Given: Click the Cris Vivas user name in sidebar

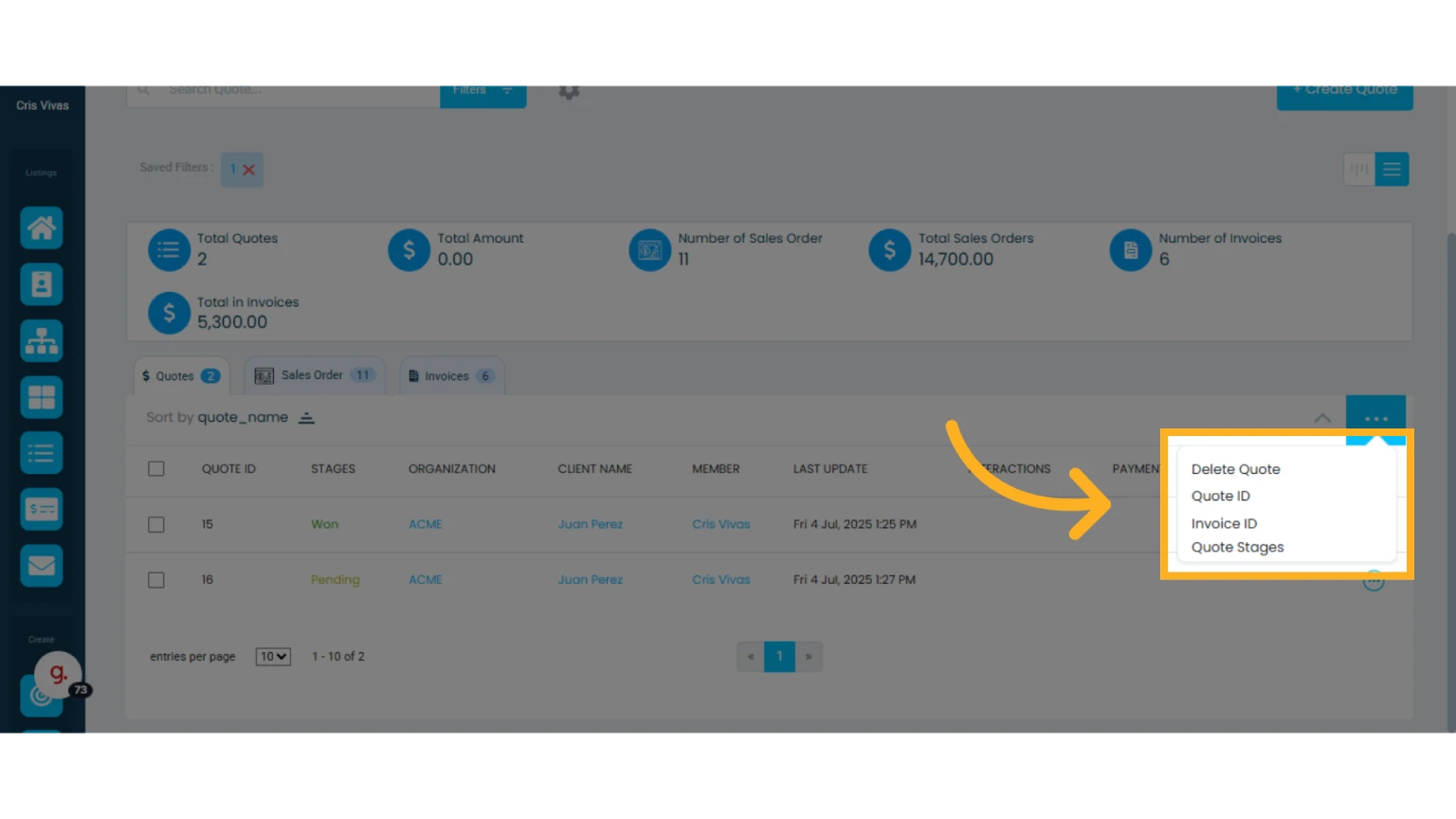Looking at the screenshot, I should coord(43,106).
